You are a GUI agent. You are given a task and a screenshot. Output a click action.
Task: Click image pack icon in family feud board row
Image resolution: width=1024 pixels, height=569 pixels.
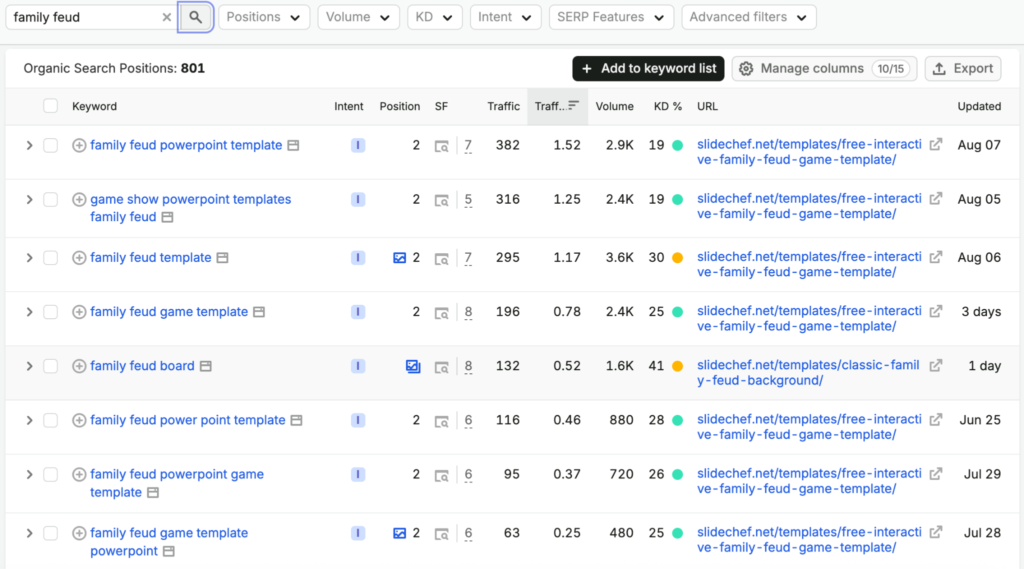click(413, 366)
